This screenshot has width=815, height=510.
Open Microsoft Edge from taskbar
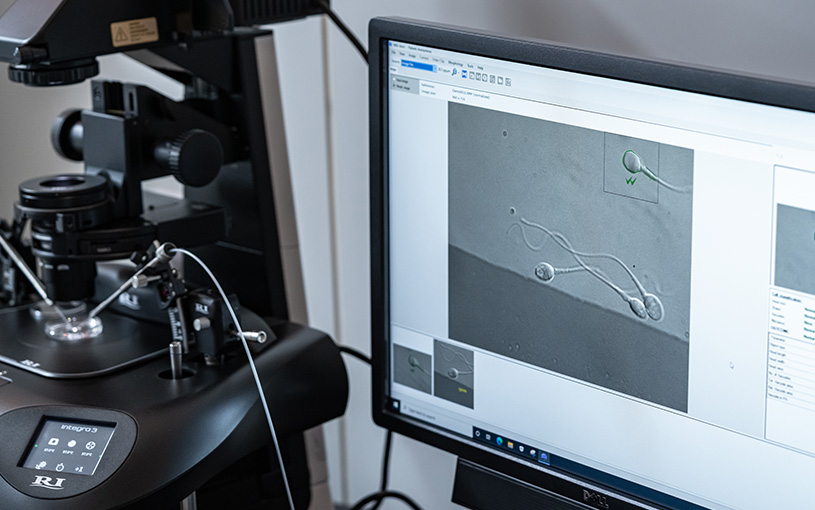coord(499,441)
